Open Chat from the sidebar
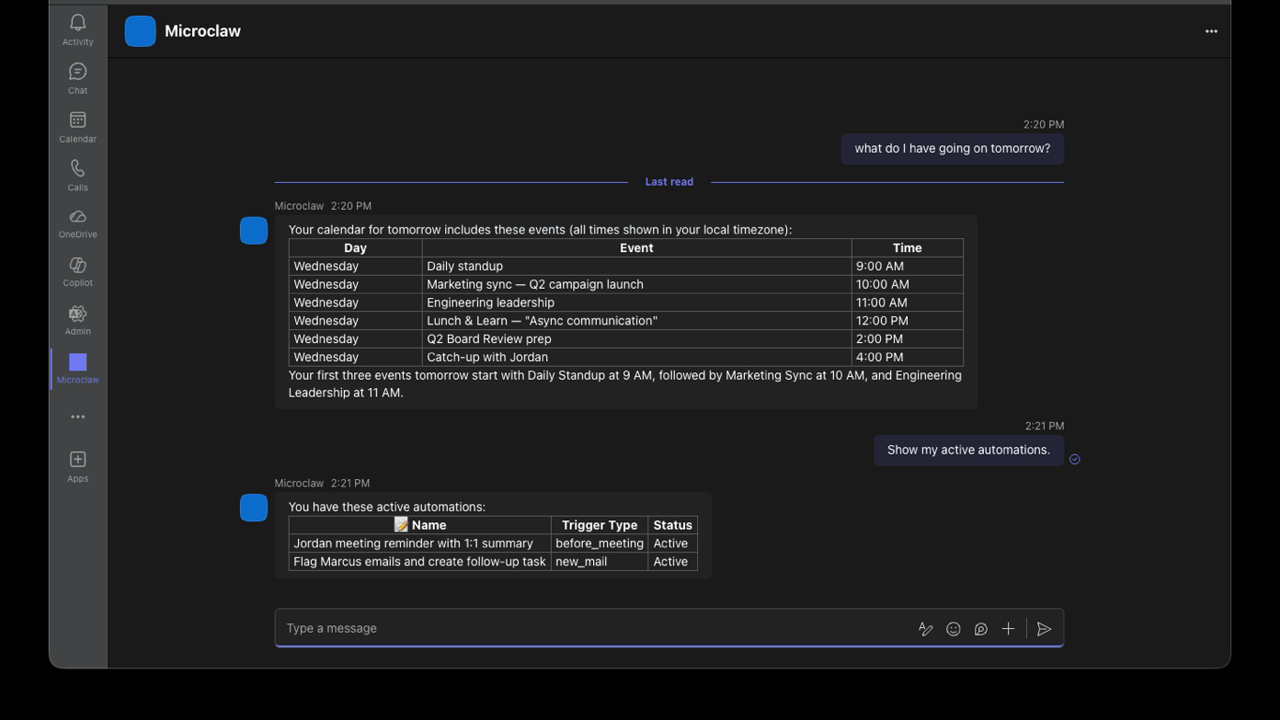Image resolution: width=1280 pixels, height=720 pixels. point(78,79)
